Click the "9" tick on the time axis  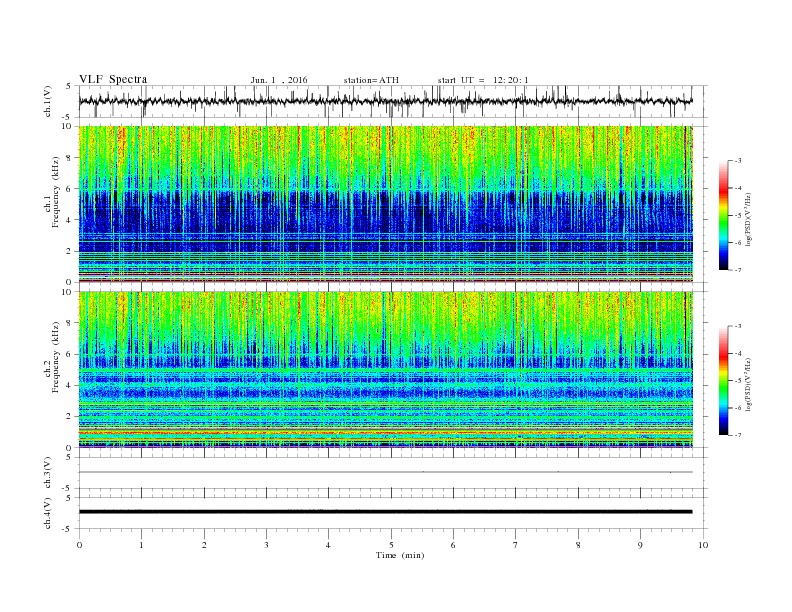tap(640, 545)
